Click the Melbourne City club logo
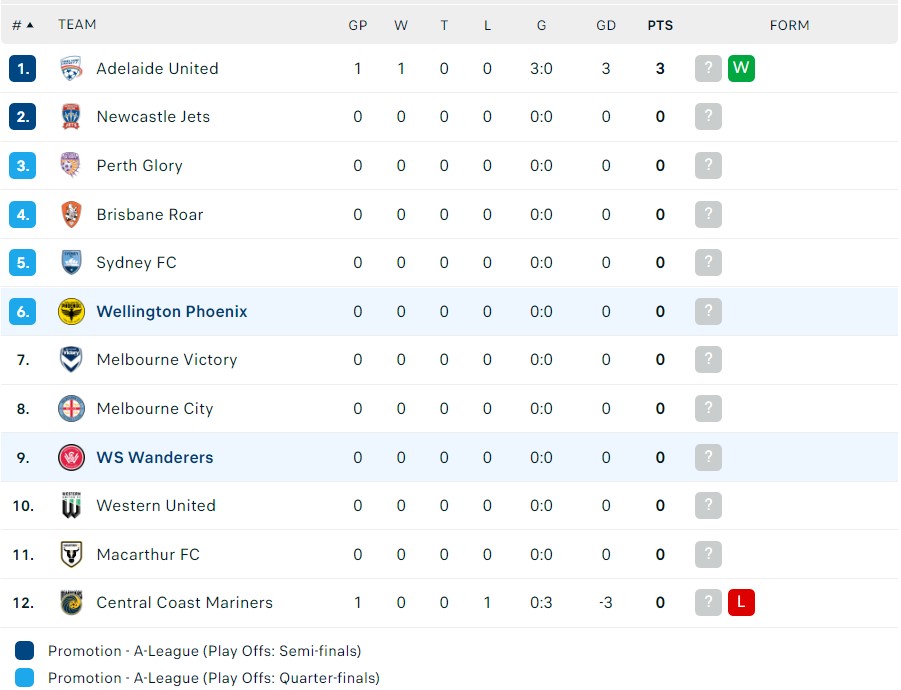The width and height of the screenshot is (901, 690). [x=71, y=409]
